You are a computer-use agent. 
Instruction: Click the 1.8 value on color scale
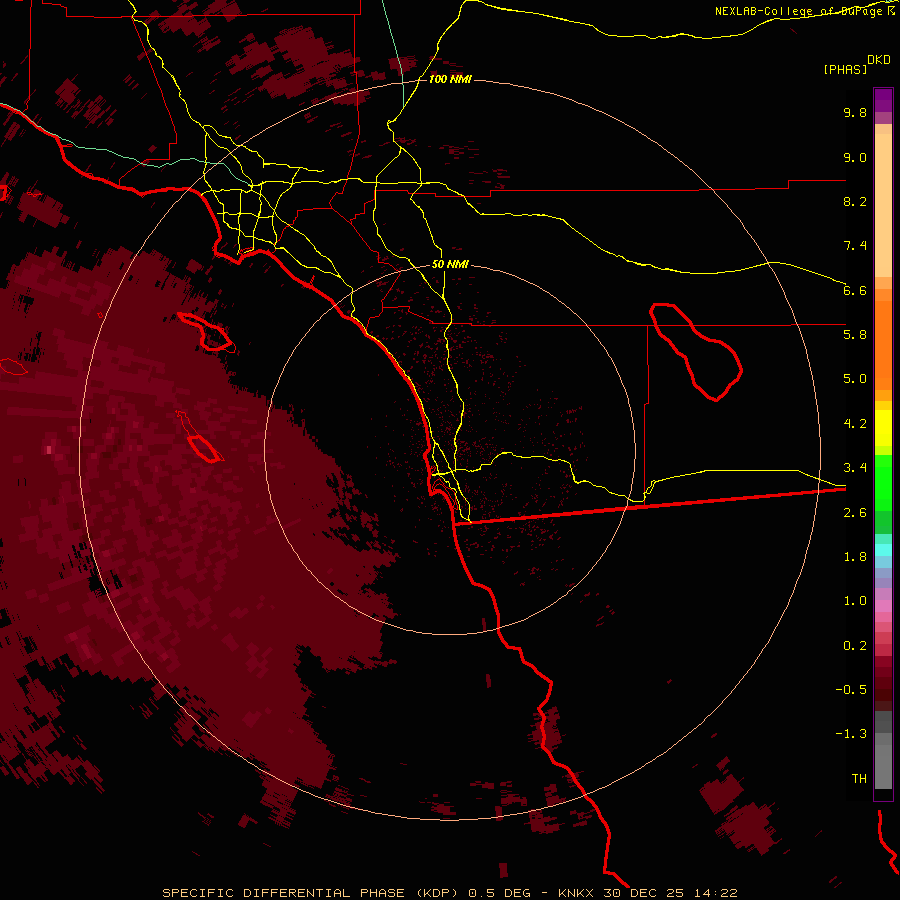855,557
